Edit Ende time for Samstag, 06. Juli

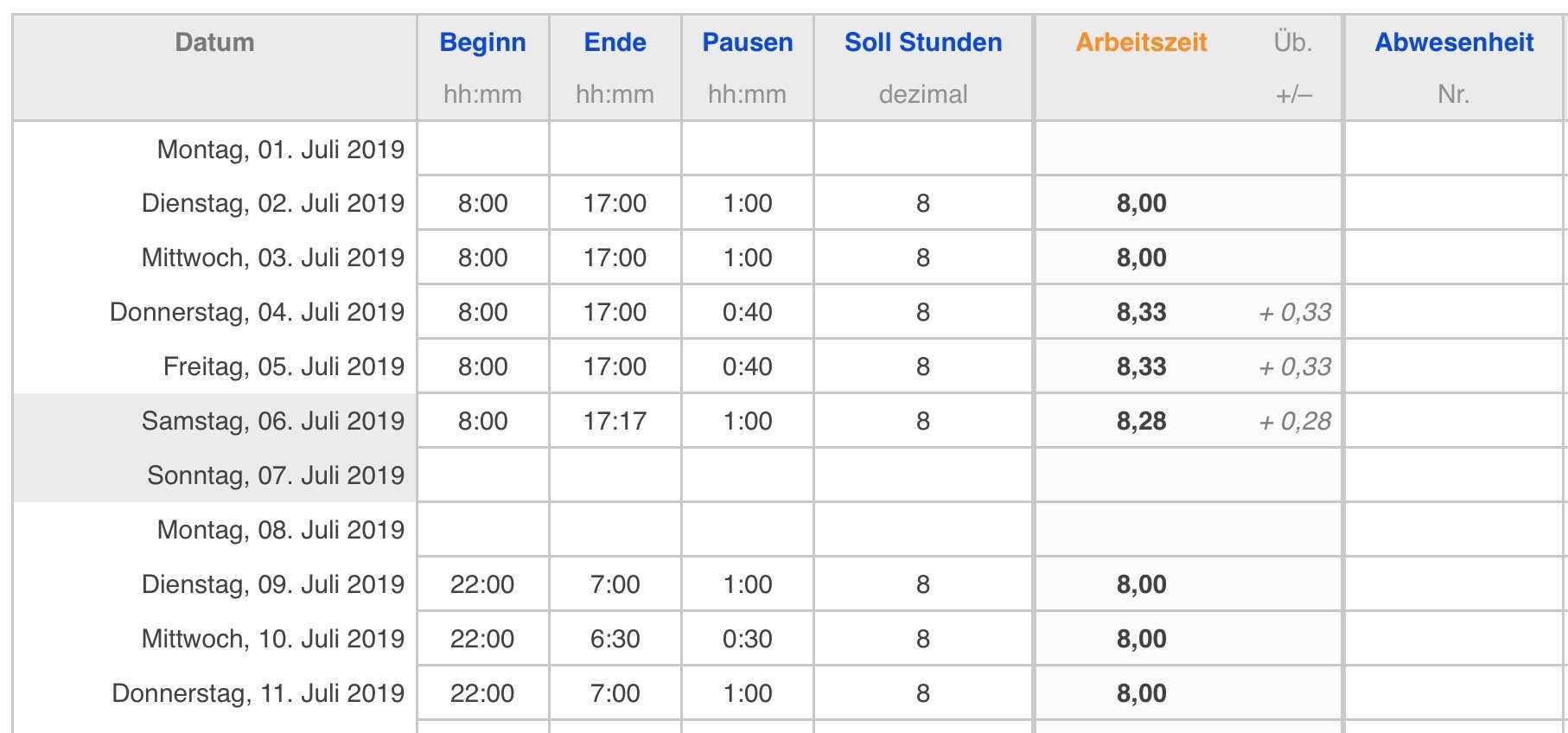tap(615, 421)
